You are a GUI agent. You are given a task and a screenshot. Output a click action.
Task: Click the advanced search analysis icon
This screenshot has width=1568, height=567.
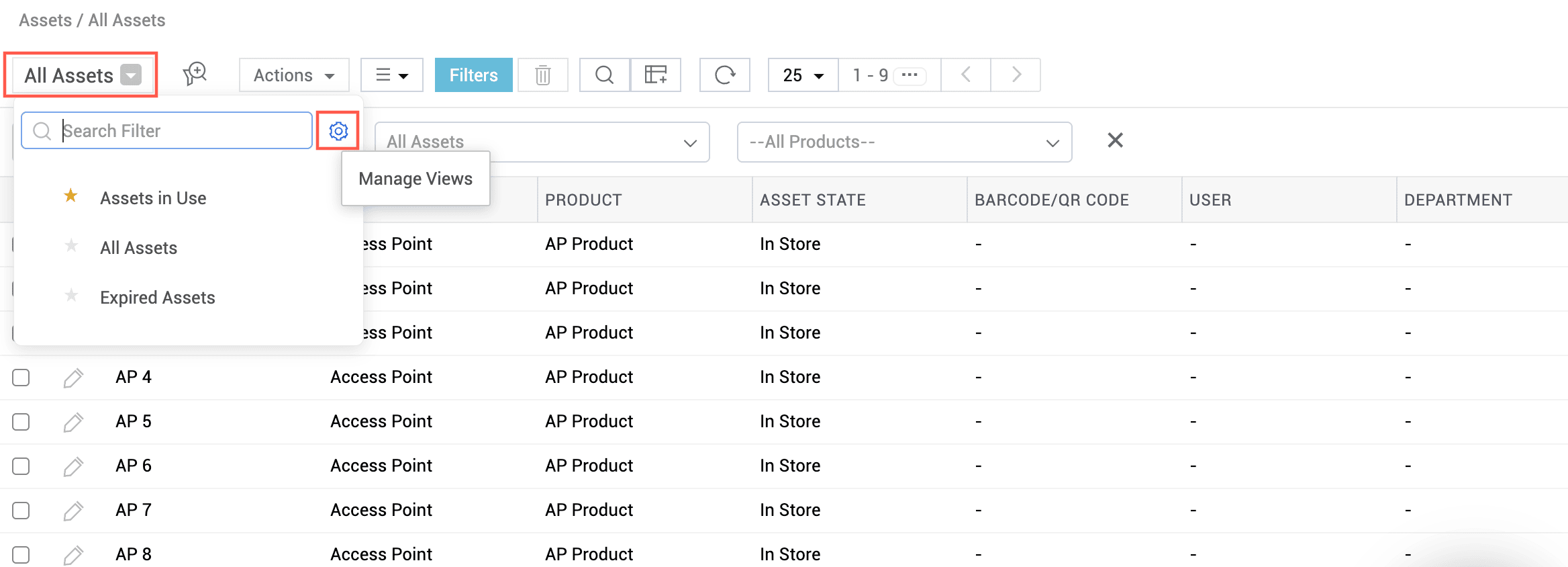click(x=195, y=75)
